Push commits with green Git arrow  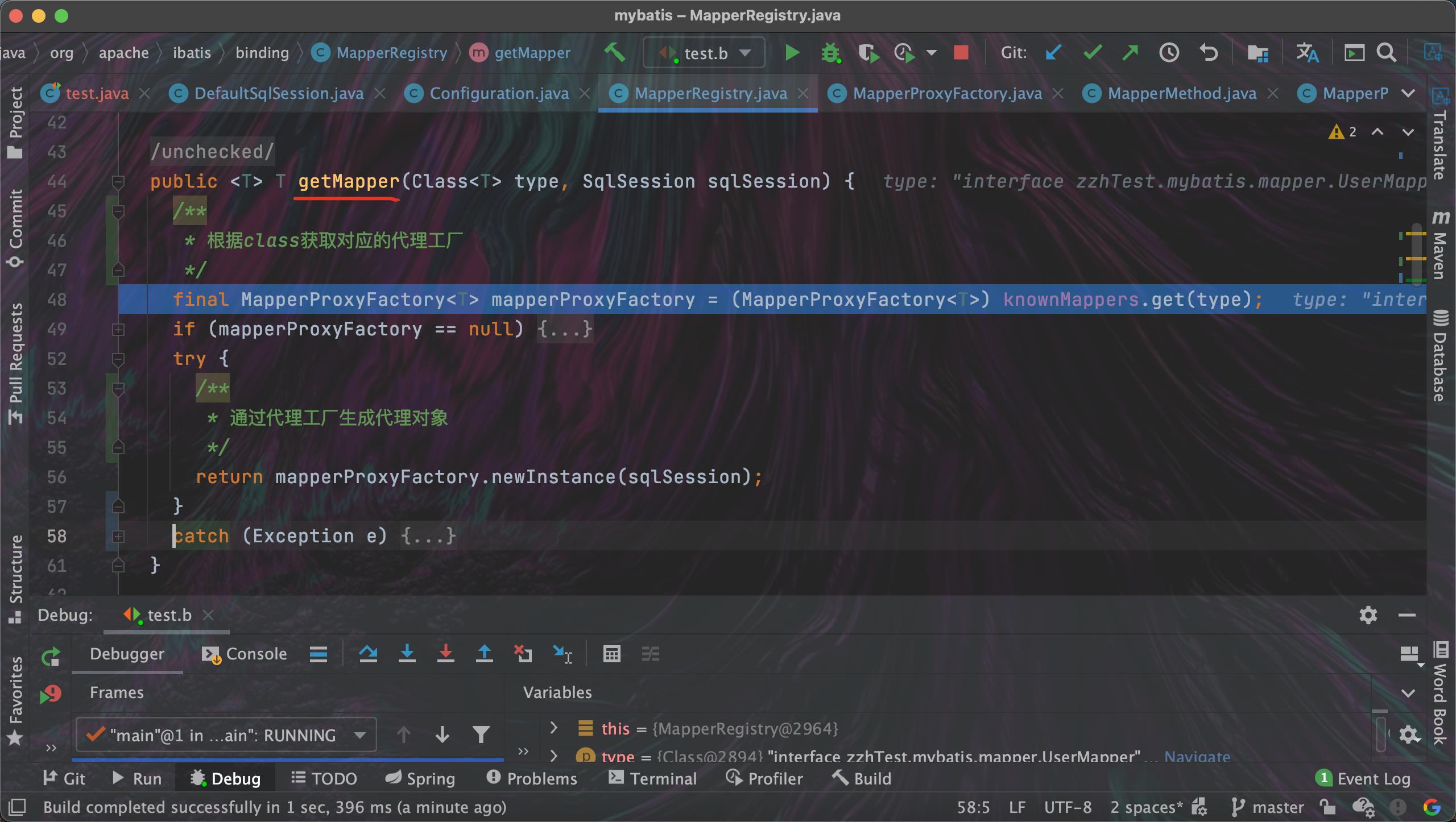(1131, 53)
